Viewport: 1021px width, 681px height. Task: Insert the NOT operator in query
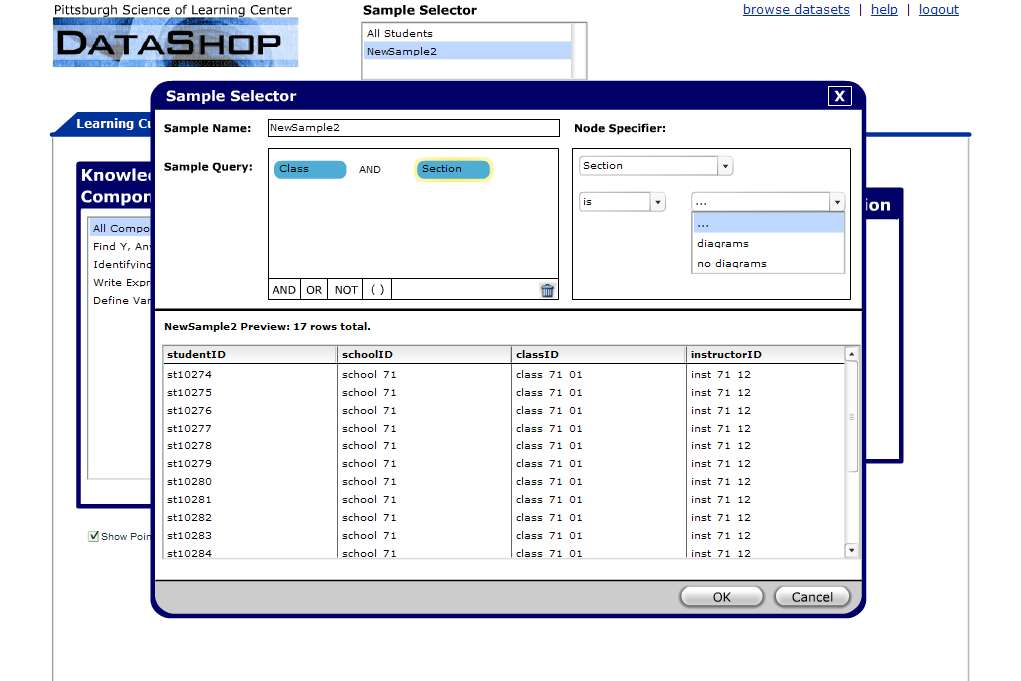point(346,290)
